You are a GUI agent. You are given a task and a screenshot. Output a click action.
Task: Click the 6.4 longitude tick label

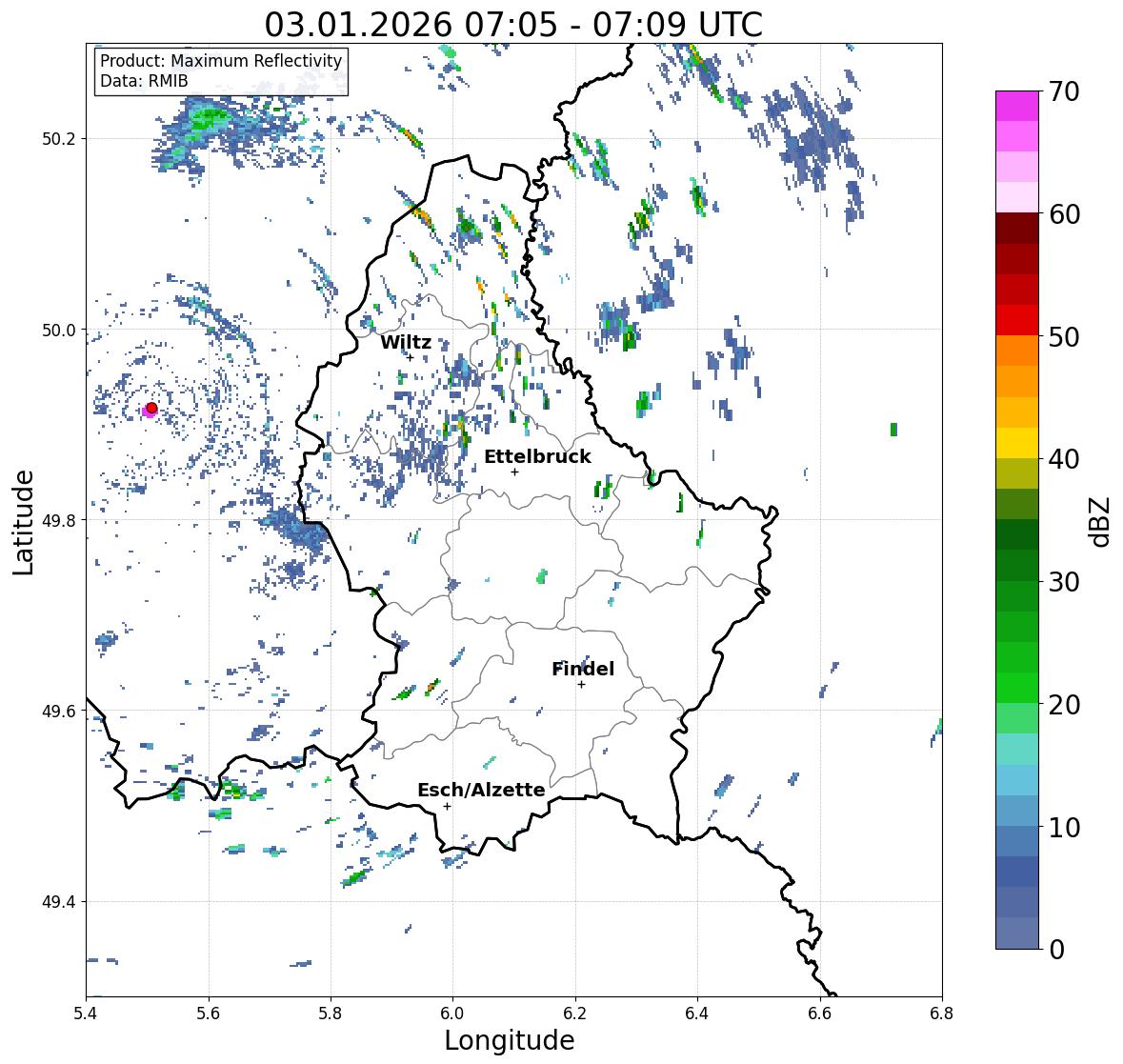coord(697,1014)
